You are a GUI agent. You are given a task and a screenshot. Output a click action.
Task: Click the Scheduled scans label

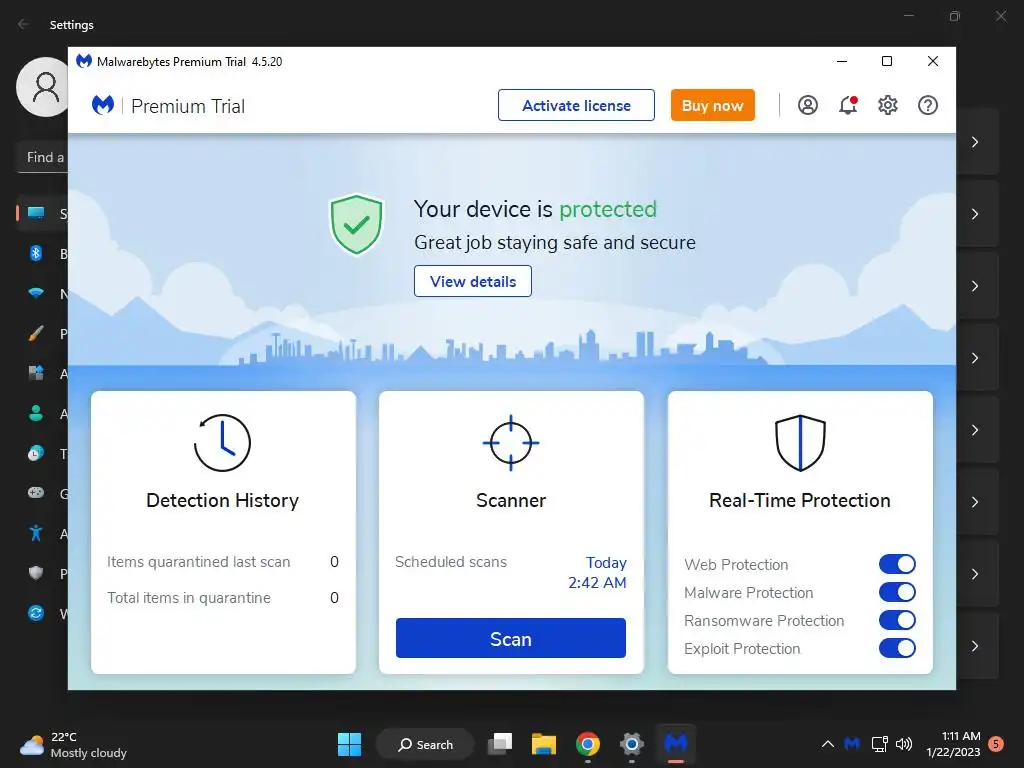[451, 562]
